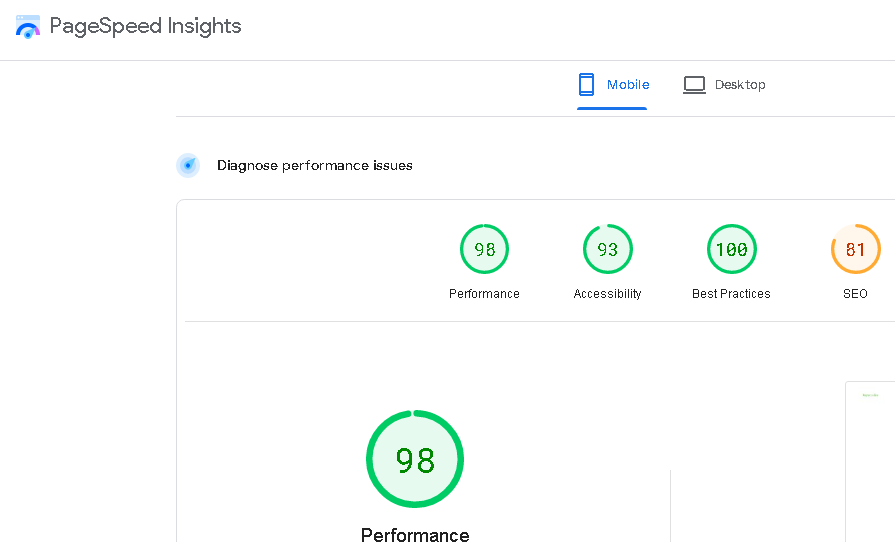The image size is (895, 542).
Task: Jump to SEO score gauge 81
Action: coord(856,249)
